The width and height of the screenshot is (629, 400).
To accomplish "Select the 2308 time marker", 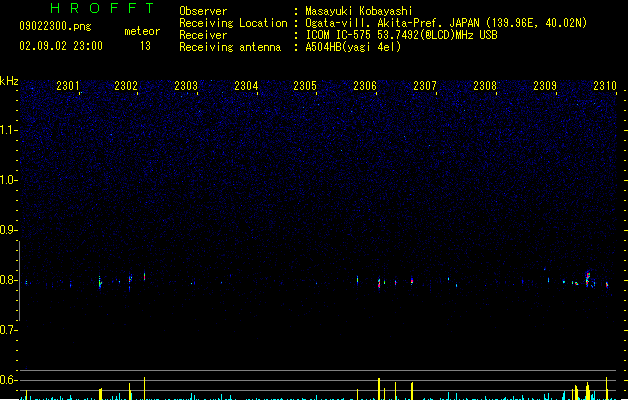I will point(485,86).
